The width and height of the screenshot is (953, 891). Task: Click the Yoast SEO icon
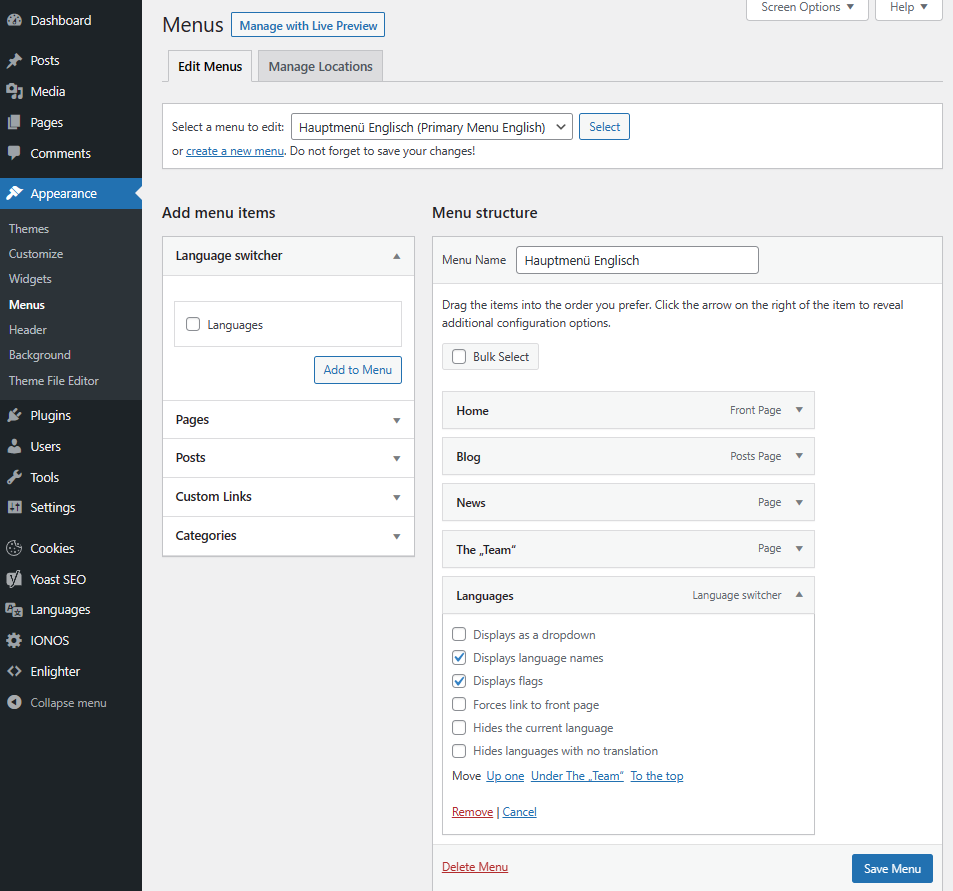coord(14,579)
